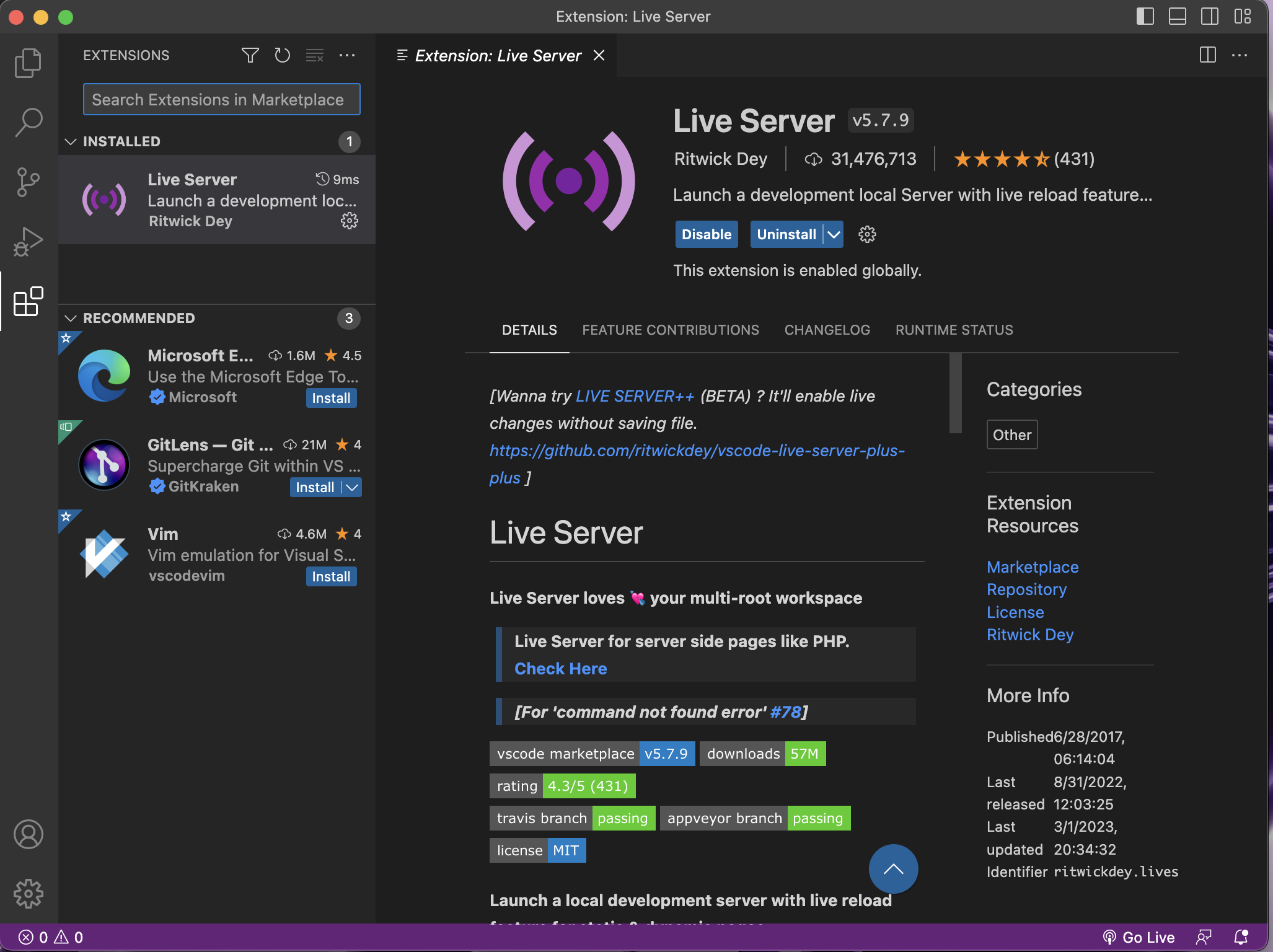Click the license MIT badge
This screenshot has height=952, width=1273.
(x=537, y=850)
